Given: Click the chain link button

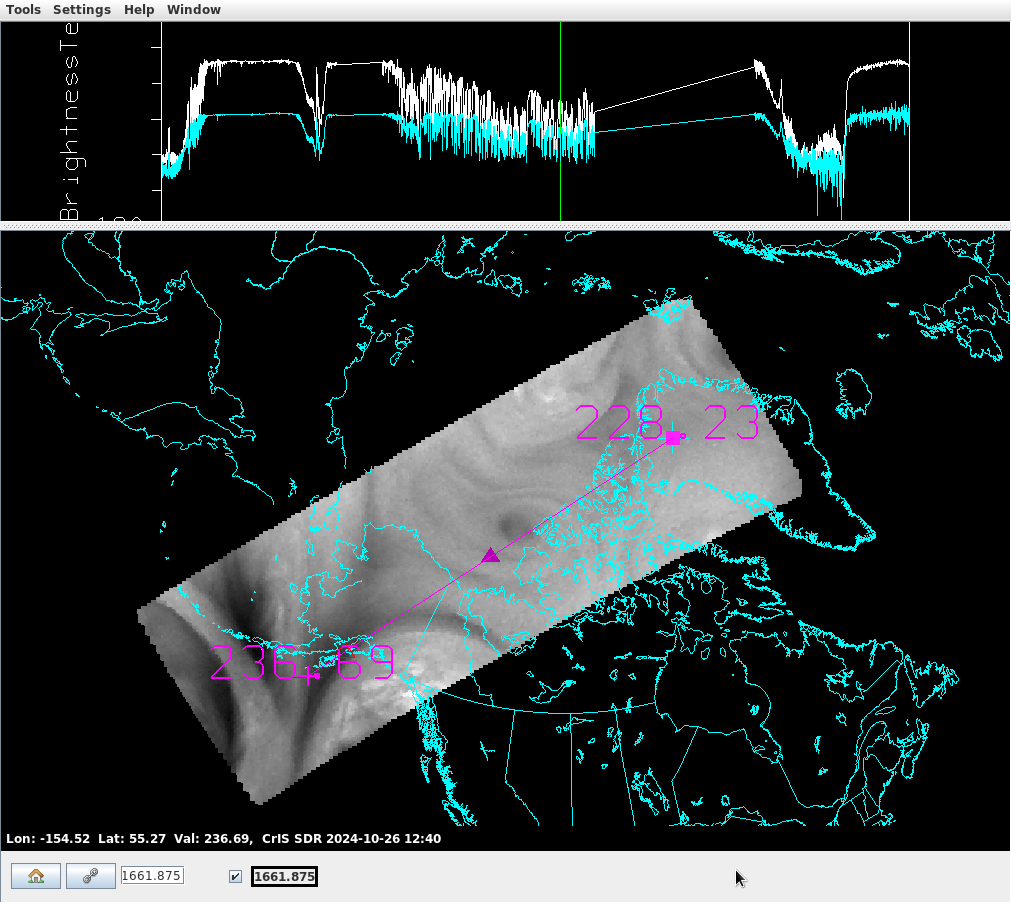Looking at the screenshot, I should click(x=91, y=876).
